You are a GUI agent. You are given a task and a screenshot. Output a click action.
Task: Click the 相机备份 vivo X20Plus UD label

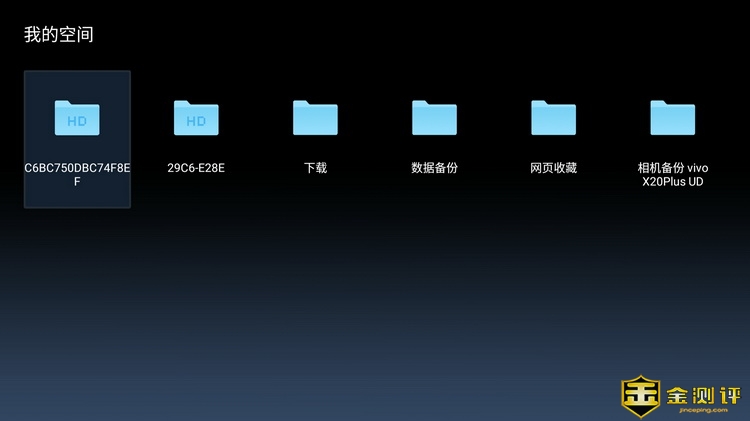[x=672, y=174]
